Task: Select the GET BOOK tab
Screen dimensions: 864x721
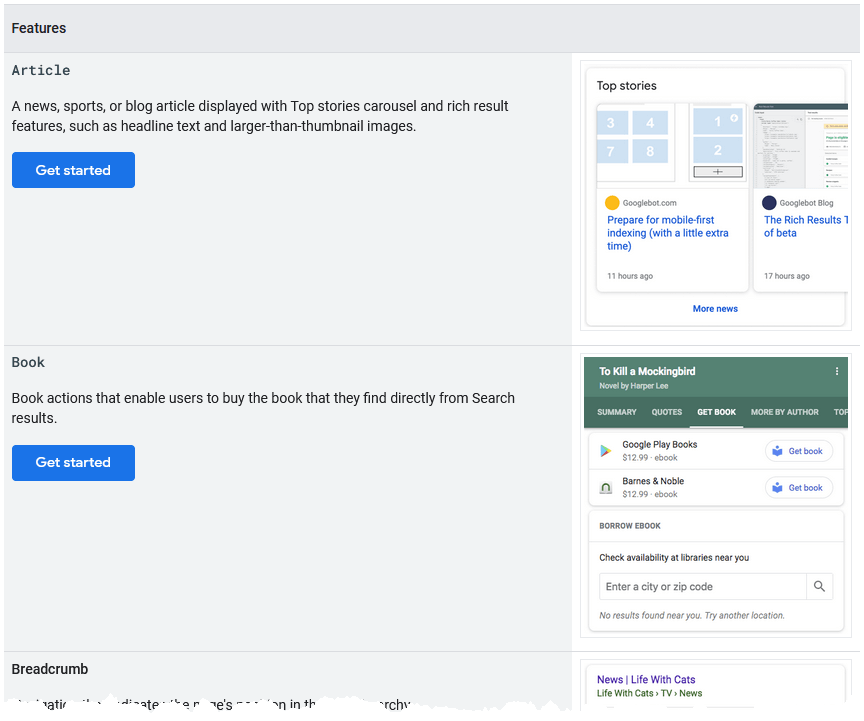Action: point(716,412)
